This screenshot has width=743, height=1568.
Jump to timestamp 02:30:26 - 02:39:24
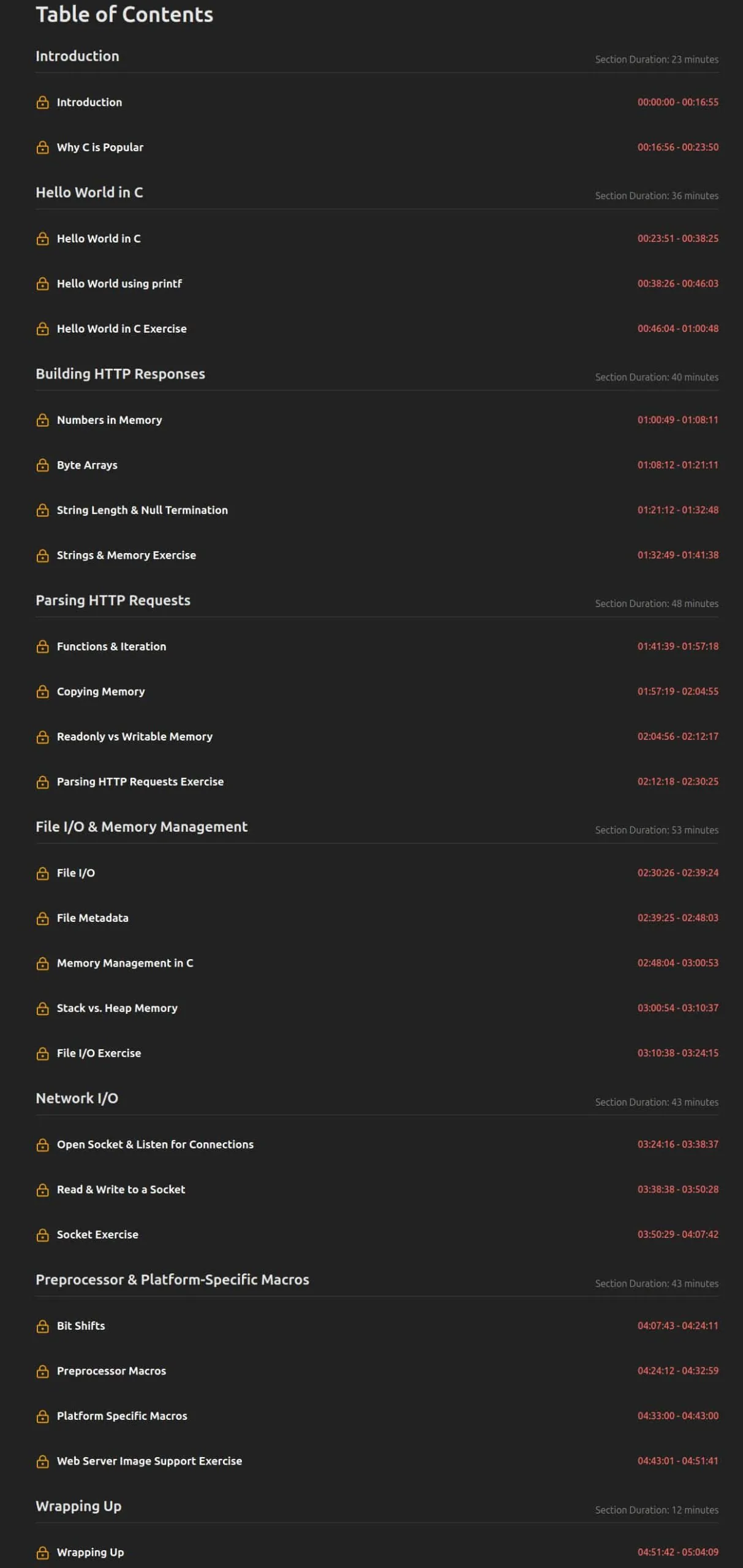(677, 873)
